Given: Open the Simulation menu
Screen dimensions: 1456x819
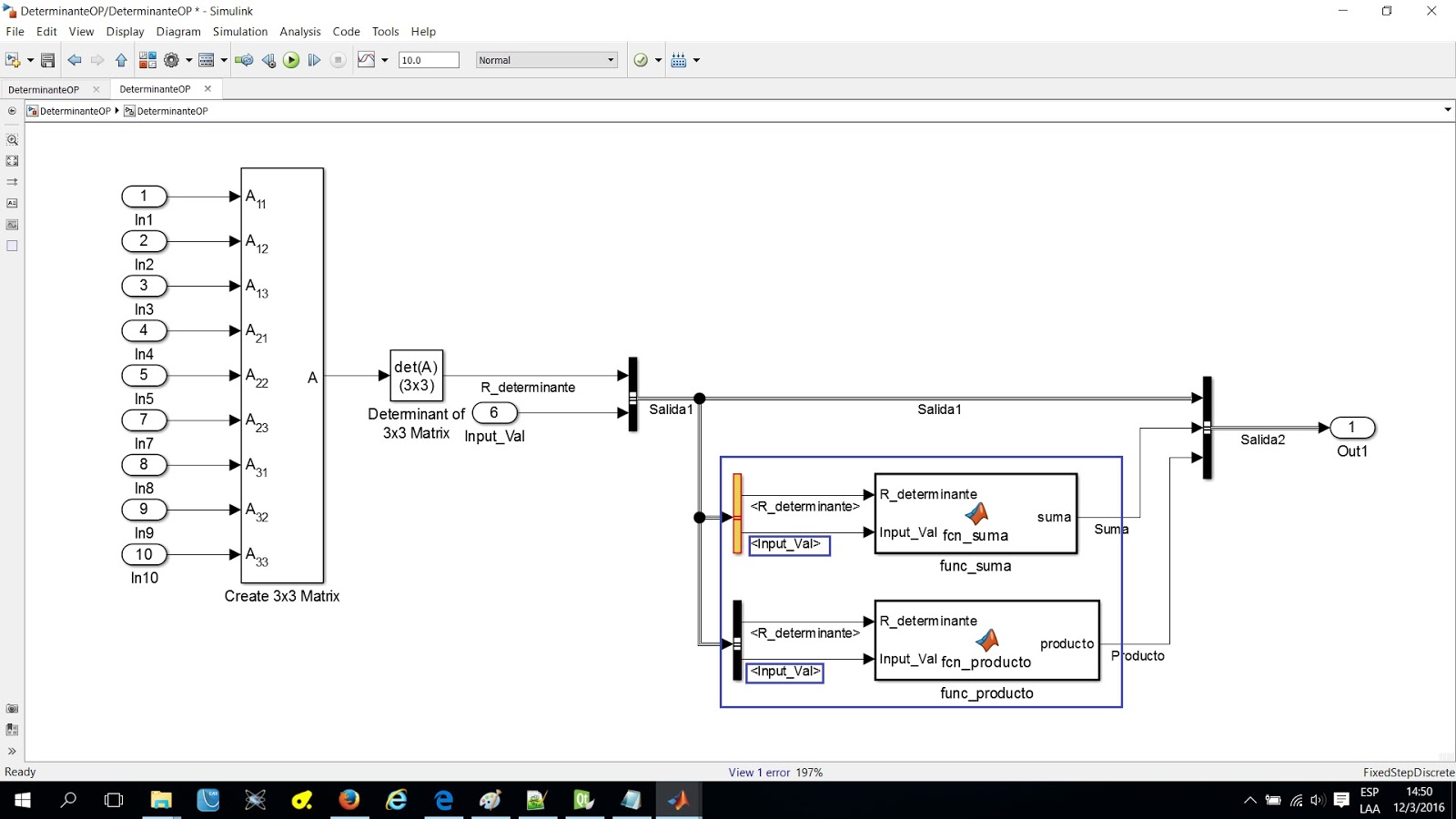Looking at the screenshot, I should [239, 31].
